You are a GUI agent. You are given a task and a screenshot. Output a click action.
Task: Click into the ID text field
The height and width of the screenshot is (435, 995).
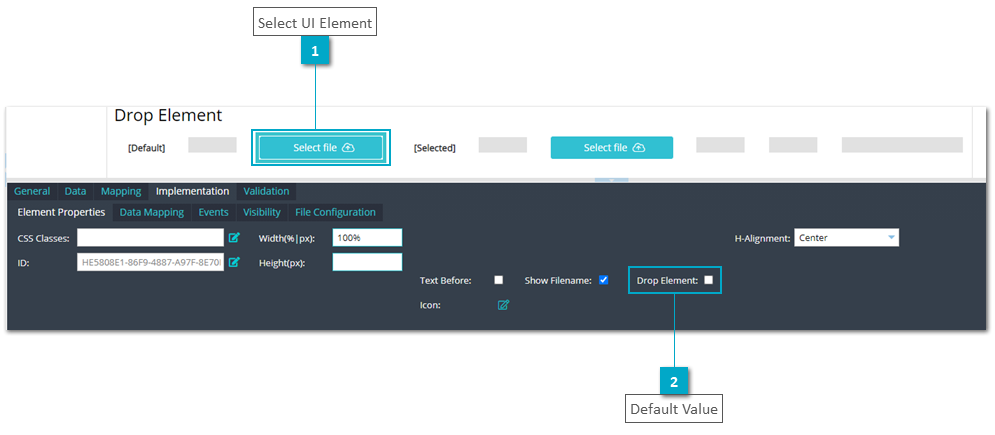tap(150, 262)
